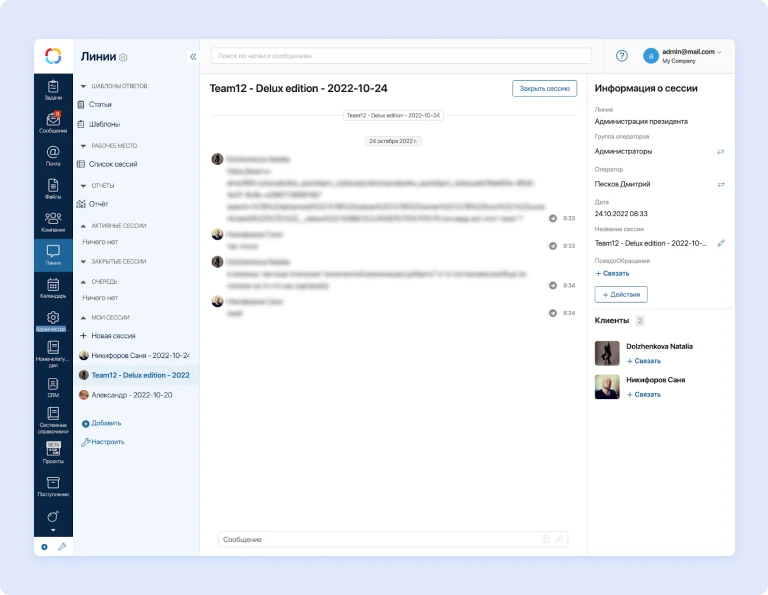
Task: Click the gear icon beside Линии title
Action: [123, 57]
